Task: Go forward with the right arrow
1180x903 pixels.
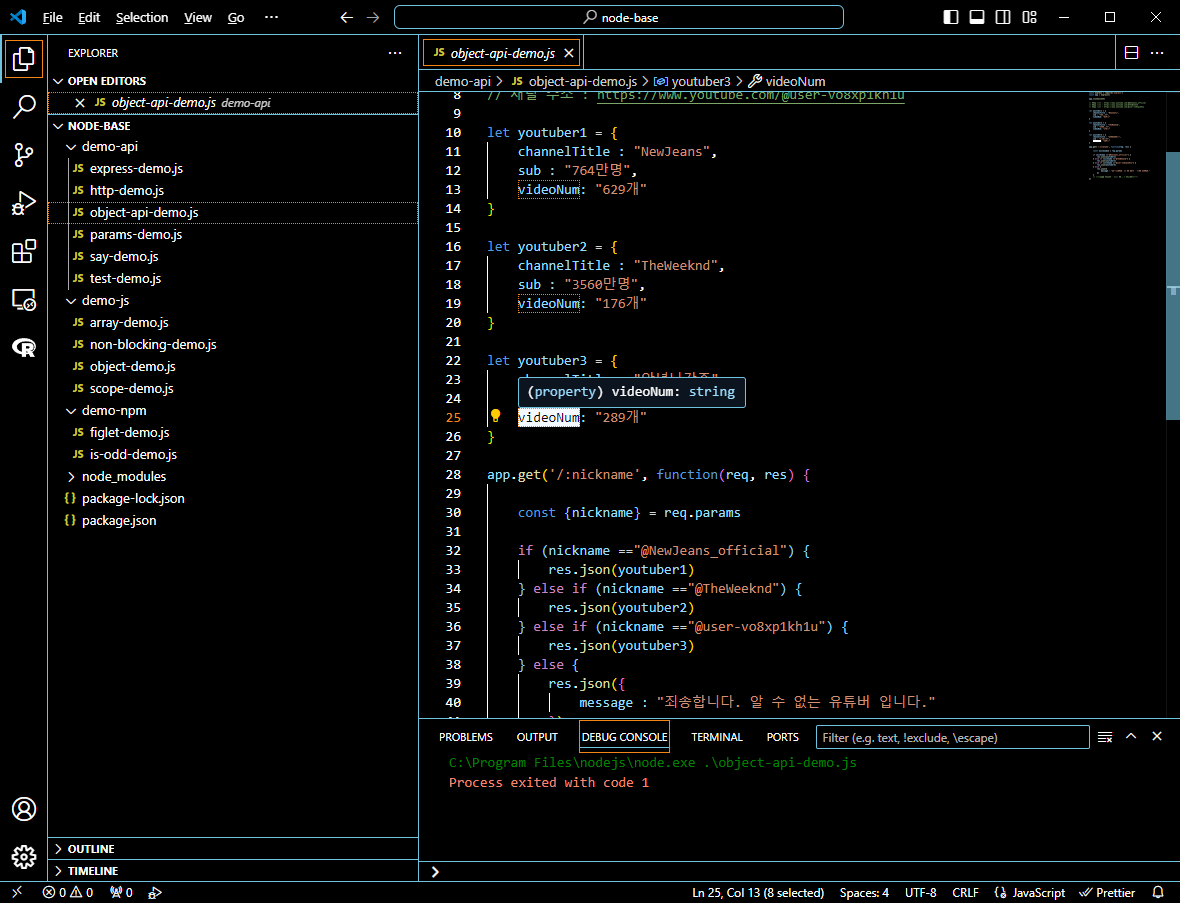Action: (373, 17)
